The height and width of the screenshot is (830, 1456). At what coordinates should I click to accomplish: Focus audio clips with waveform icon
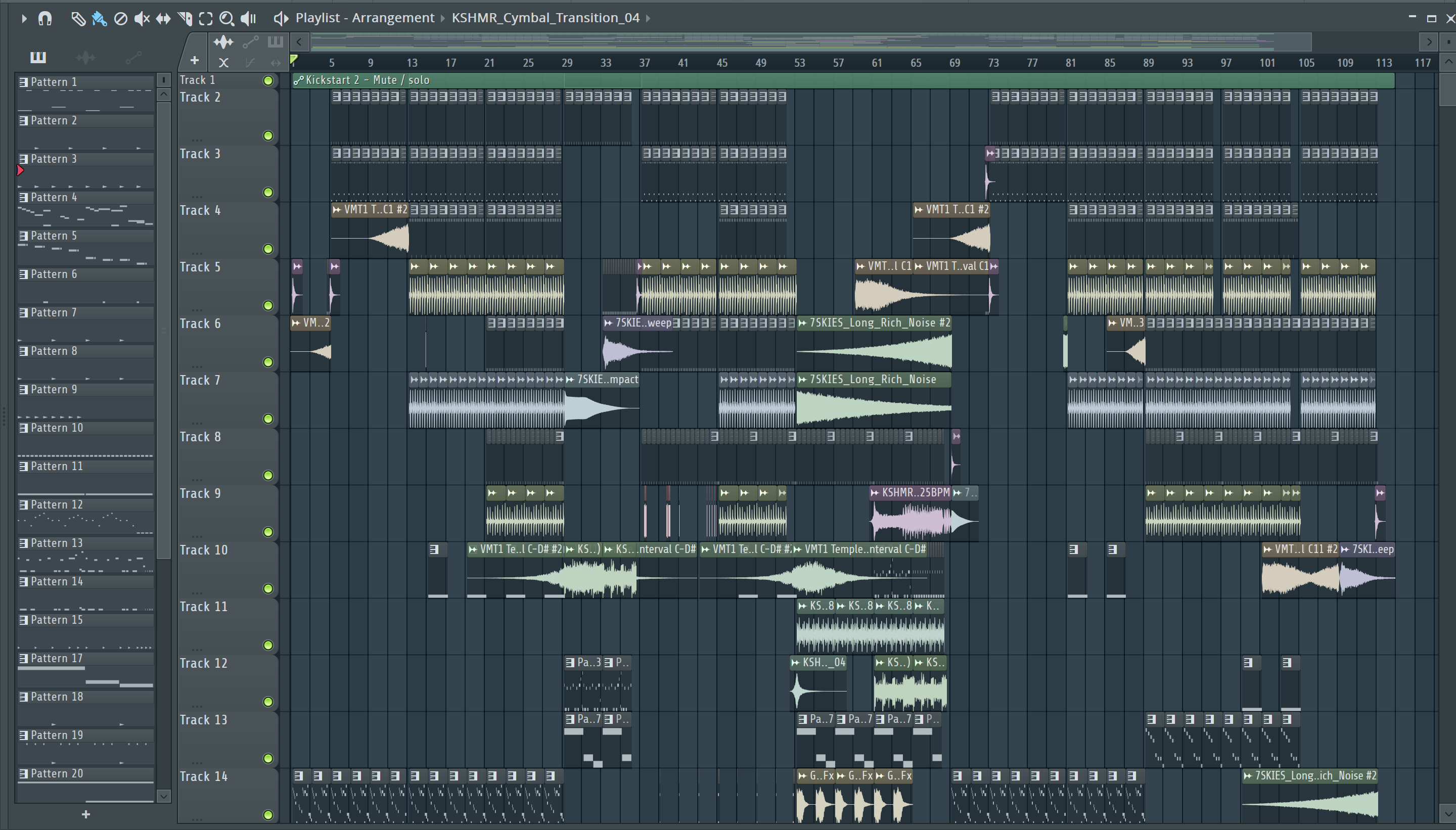[x=223, y=41]
